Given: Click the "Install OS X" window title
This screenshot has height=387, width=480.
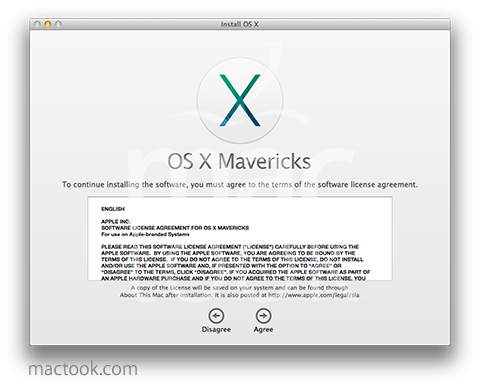Looking at the screenshot, I should tap(240, 24).
